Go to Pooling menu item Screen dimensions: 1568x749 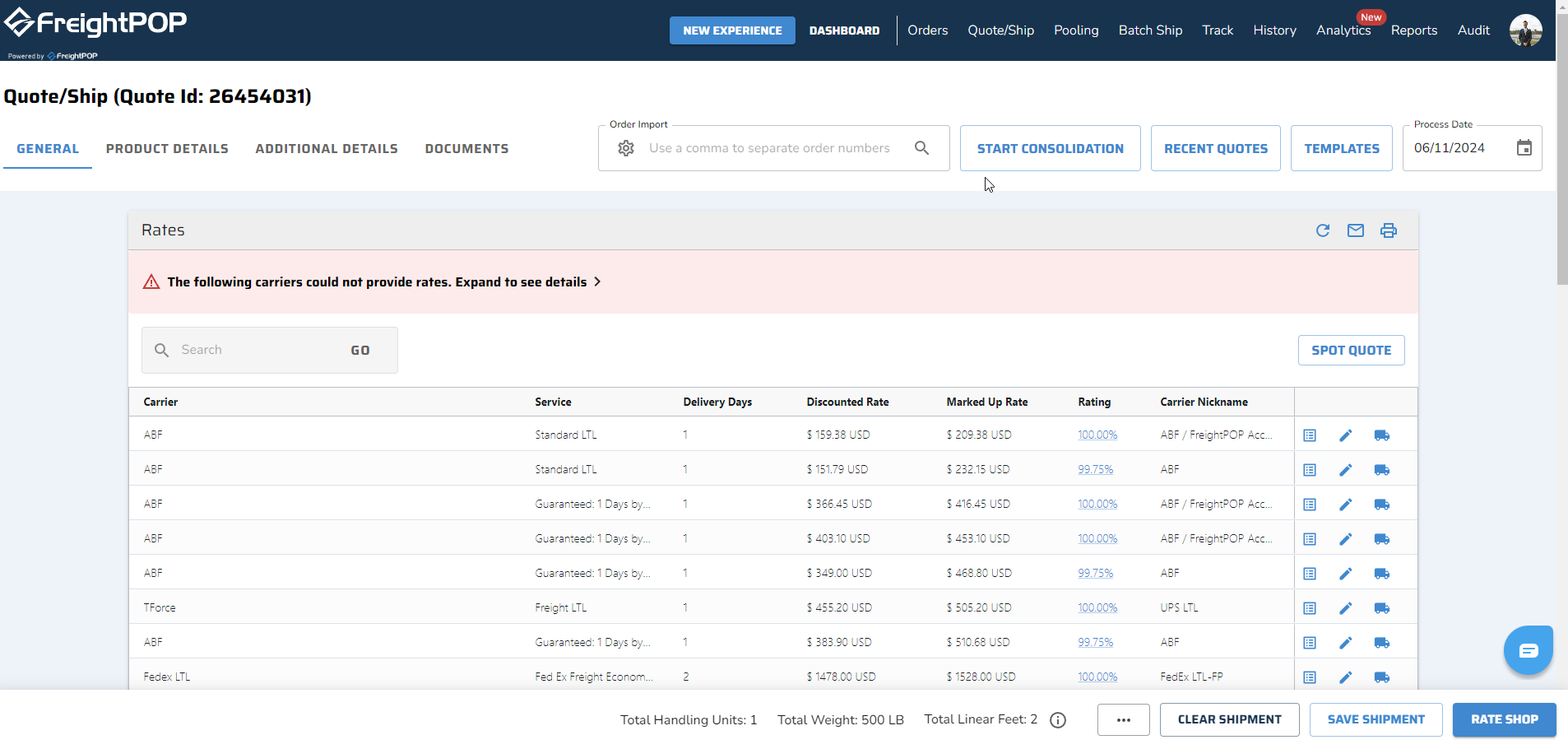[1076, 30]
